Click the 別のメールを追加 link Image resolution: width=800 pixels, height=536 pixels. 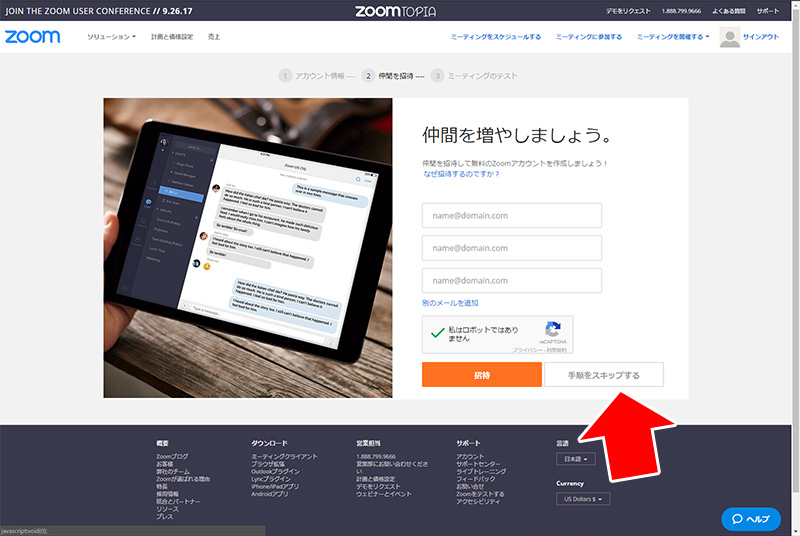450,303
